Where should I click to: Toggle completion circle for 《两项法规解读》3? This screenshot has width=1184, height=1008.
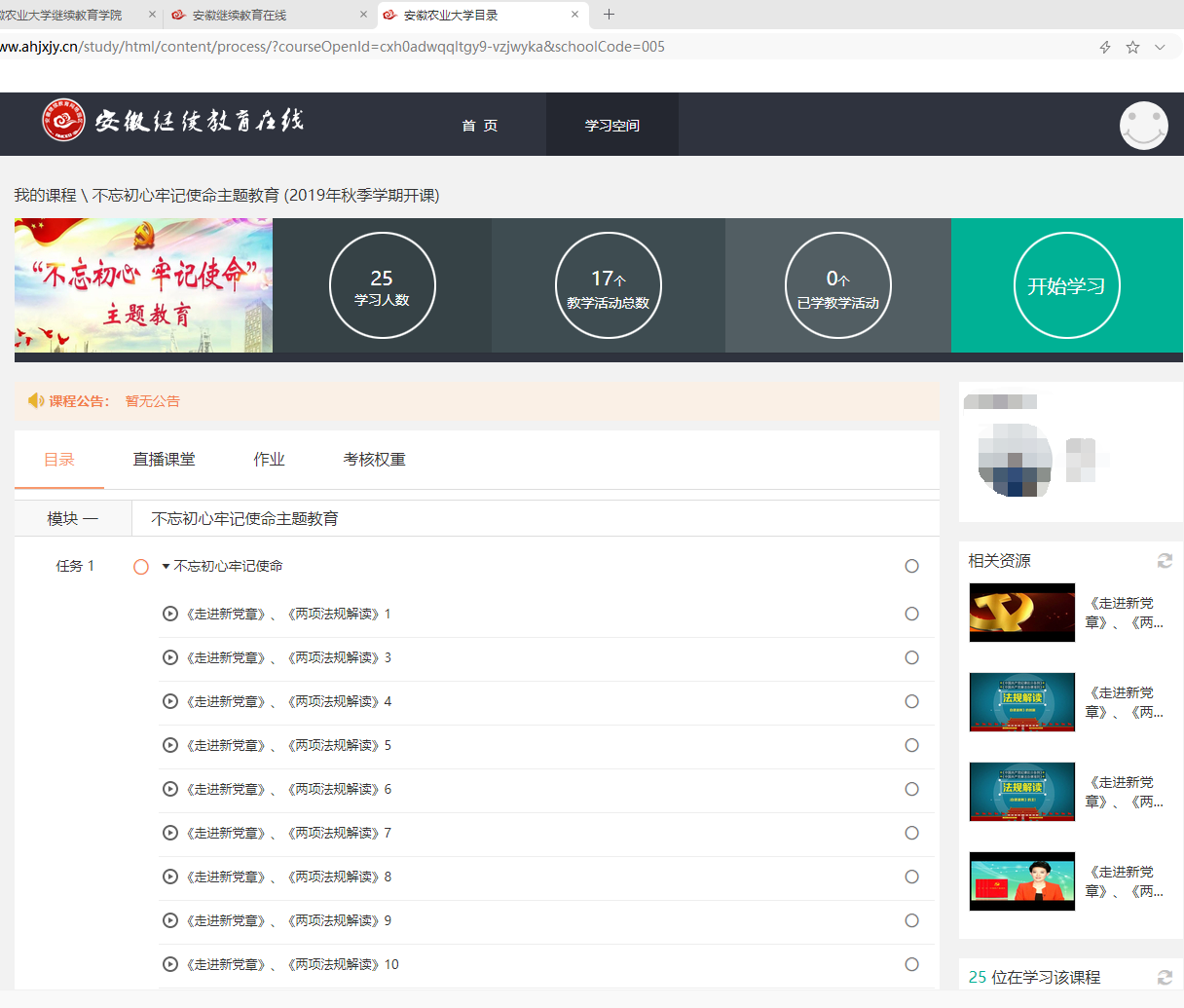911,657
